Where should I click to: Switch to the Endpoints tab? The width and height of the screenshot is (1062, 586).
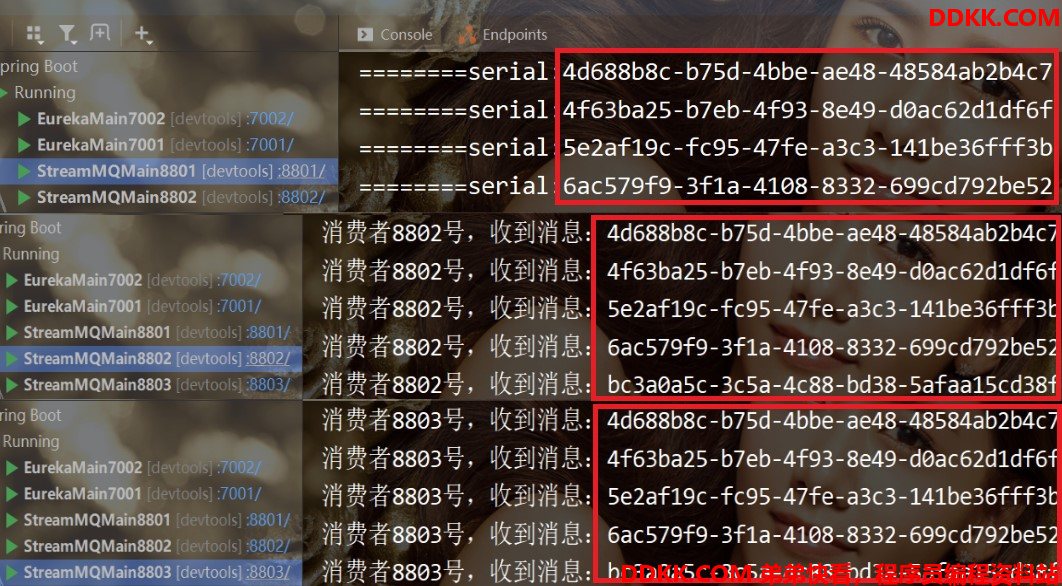pyautogui.click(x=503, y=35)
